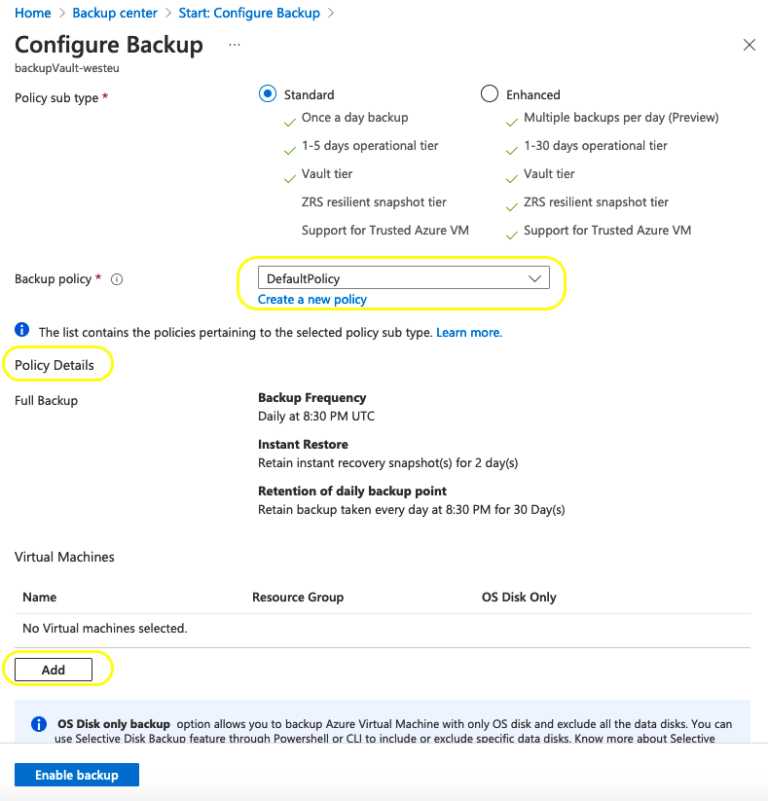Select the Standard policy sub type
The width and height of the screenshot is (768, 801).
point(267,93)
